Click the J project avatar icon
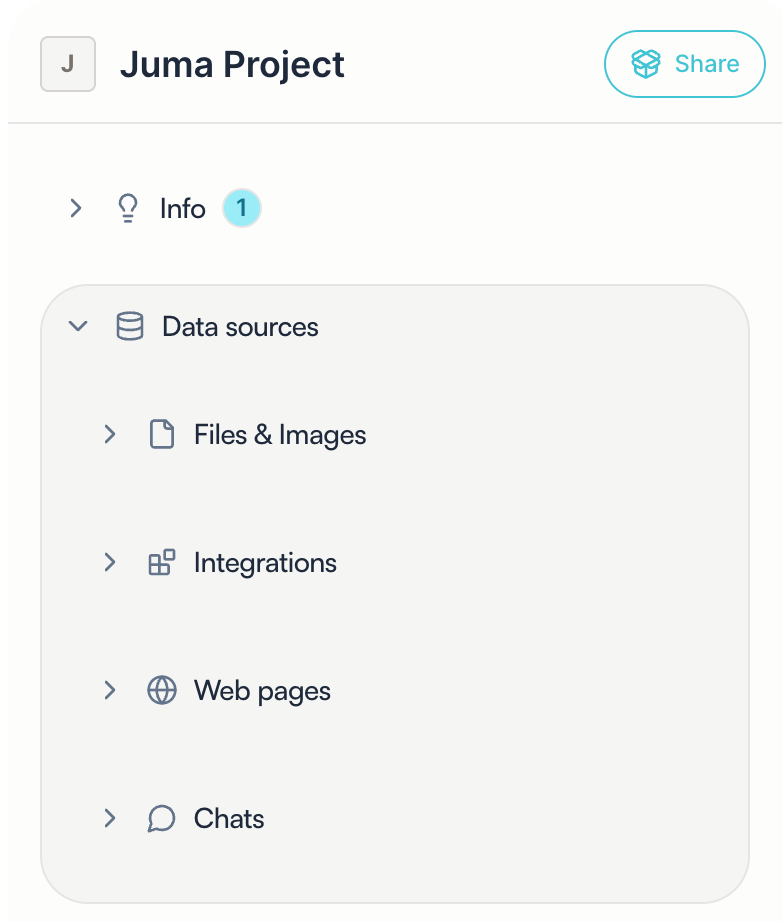Viewport: 782px width, 922px height. point(68,65)
